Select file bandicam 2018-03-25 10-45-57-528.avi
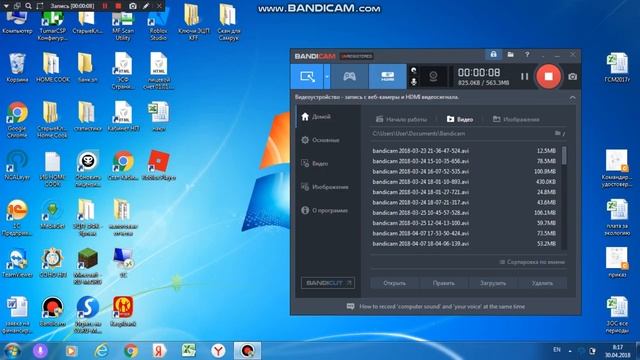 tap(464, 213)
